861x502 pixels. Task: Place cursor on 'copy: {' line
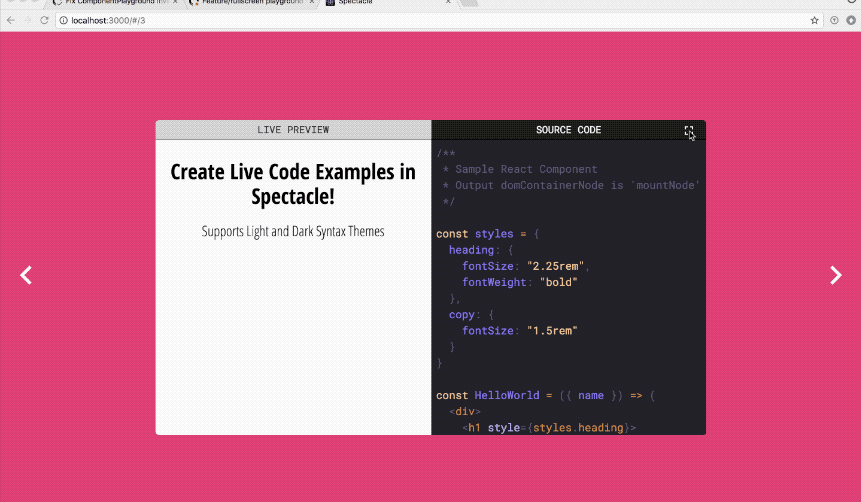pos(471,315)
